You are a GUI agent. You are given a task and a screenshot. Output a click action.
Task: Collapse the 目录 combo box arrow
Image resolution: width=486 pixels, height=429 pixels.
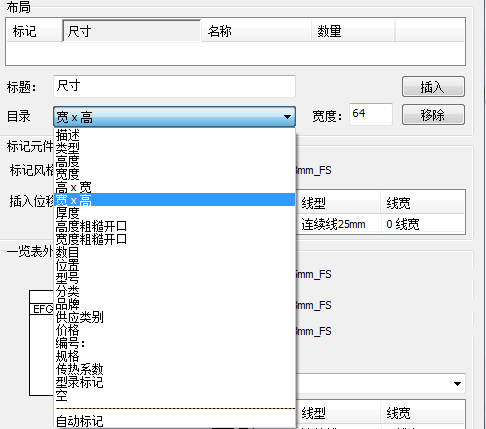click(287, 117)
